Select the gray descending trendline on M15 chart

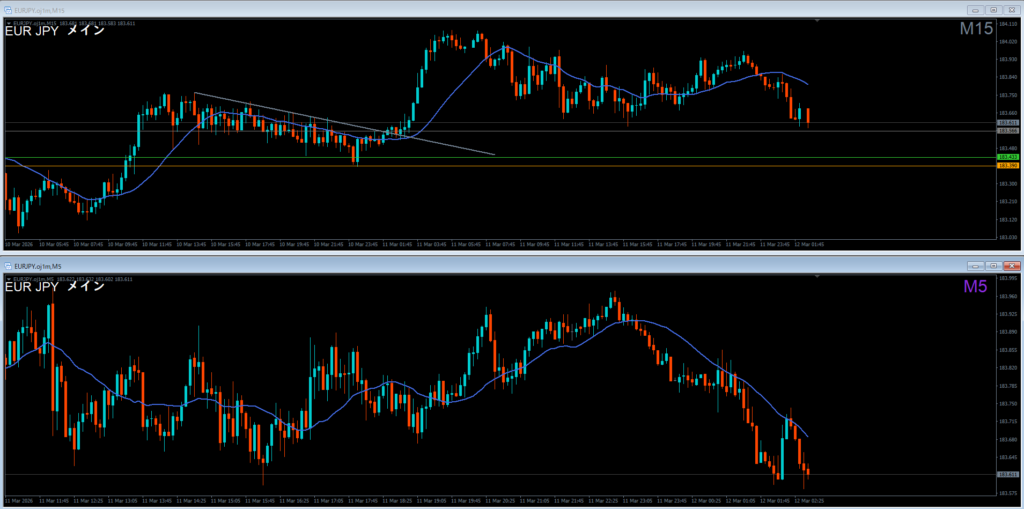(344, 123)
